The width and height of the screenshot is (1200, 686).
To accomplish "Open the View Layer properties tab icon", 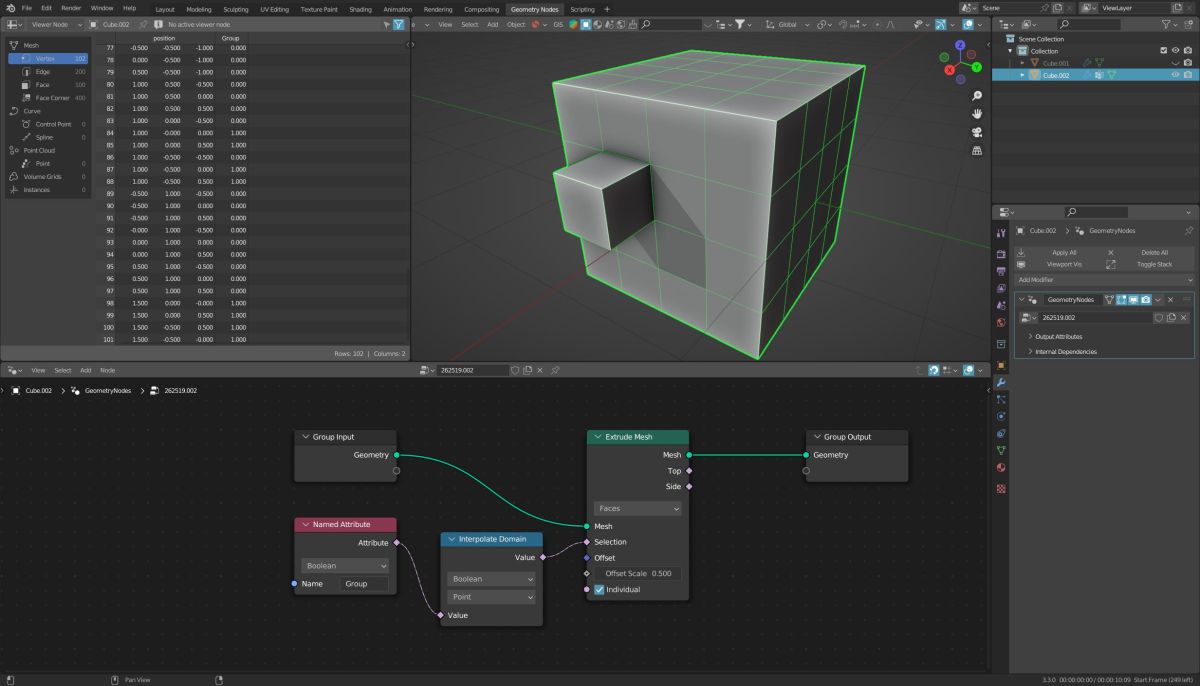I will pyautogui.click(x=1001, y=288).
